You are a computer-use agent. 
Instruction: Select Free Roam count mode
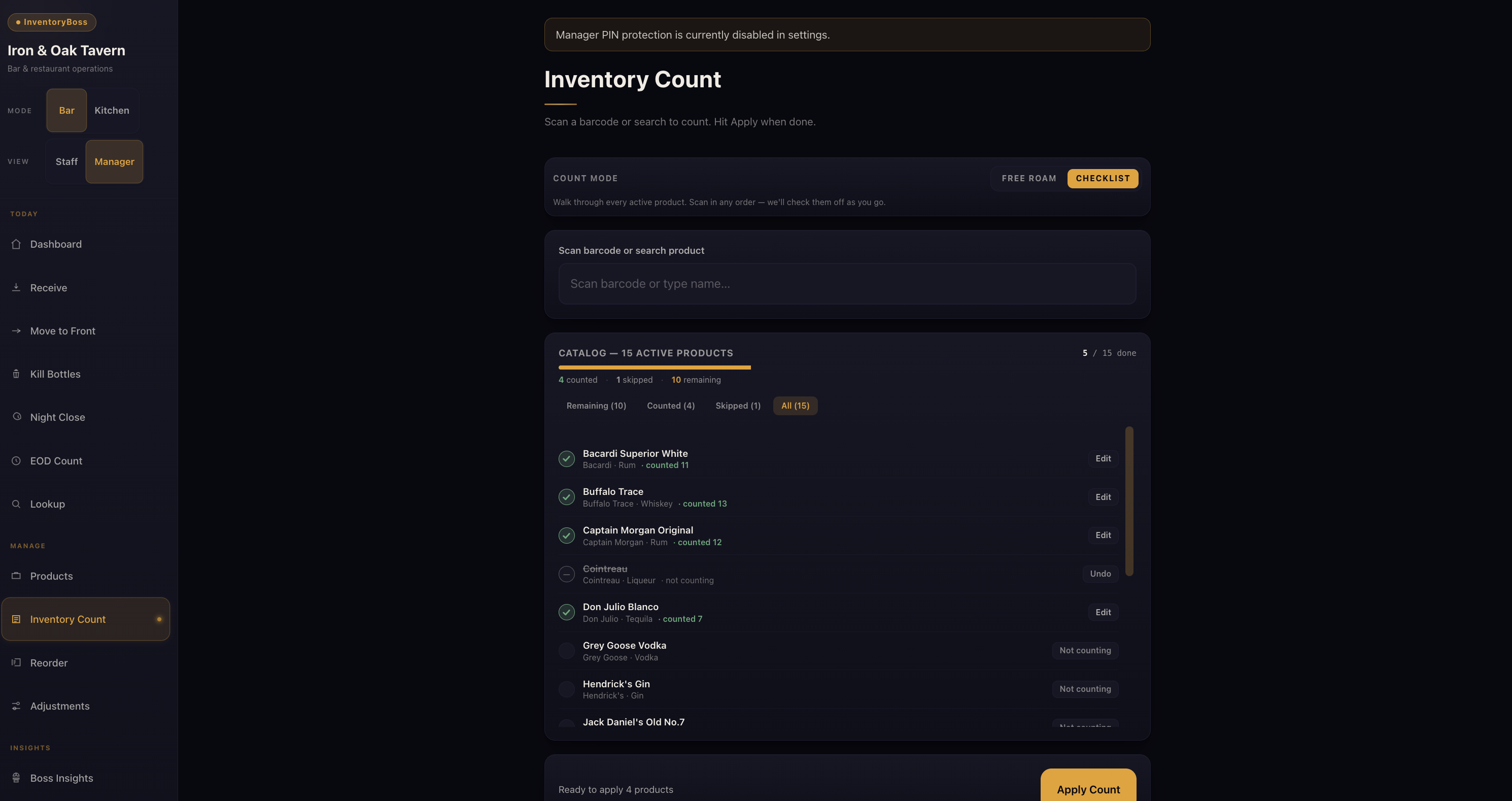pos(1029,179)
